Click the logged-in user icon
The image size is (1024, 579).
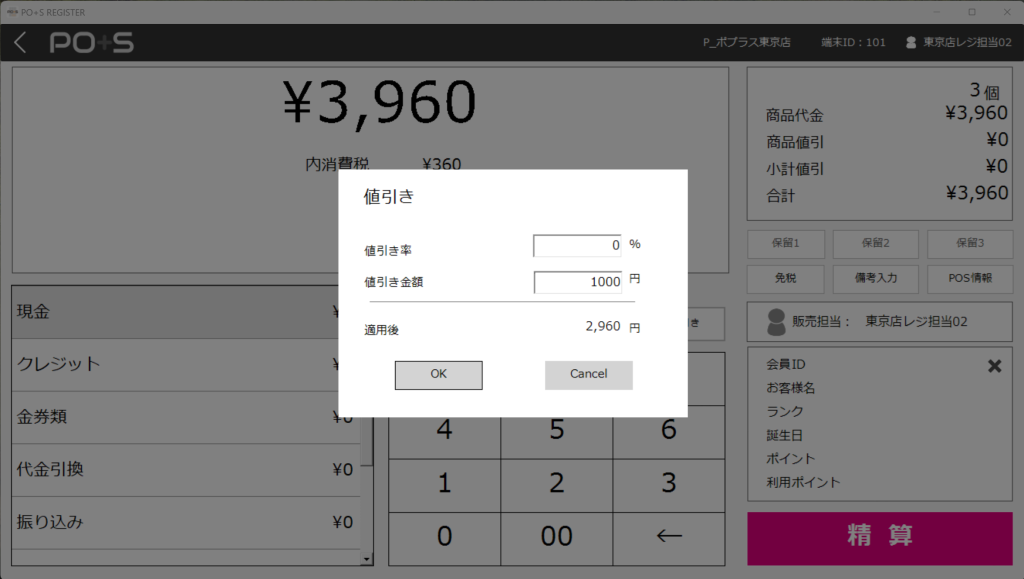coord(911,42)
